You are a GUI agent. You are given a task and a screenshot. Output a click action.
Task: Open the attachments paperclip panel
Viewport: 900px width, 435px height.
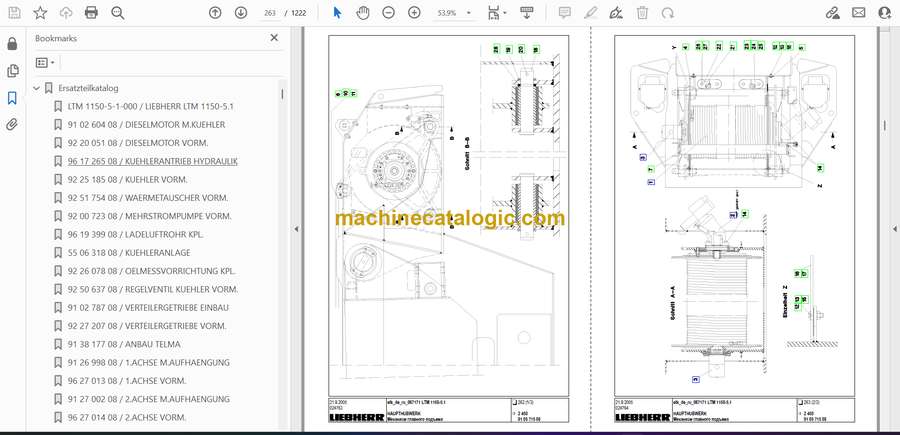[12, 125]
